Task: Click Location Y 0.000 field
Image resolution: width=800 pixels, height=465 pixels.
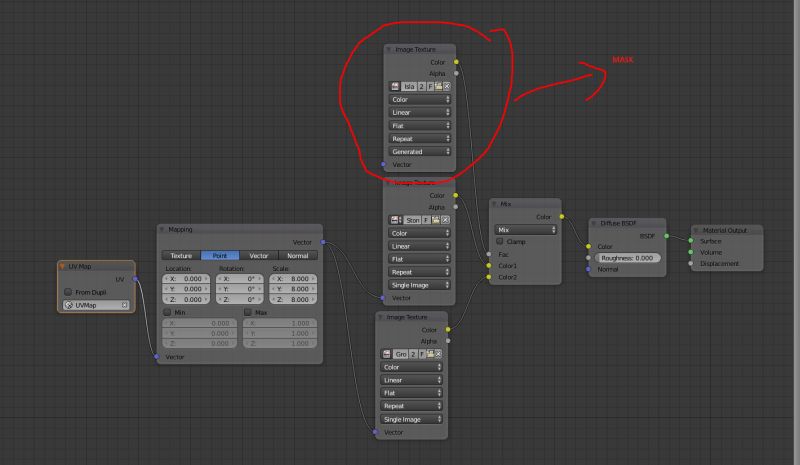Action: point(186,289)
